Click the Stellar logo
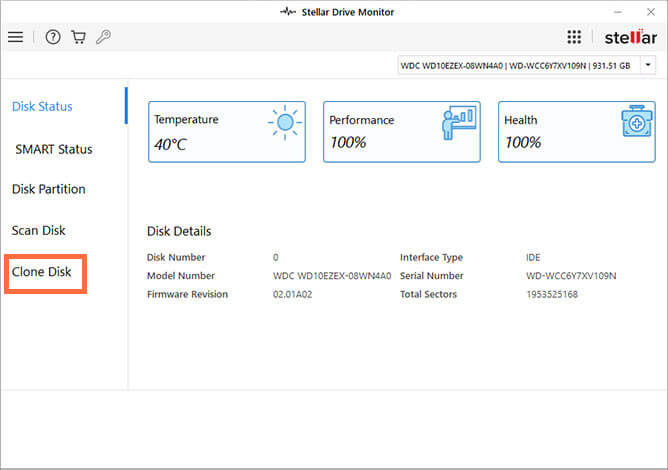Screen dimensions: 668x470 pos(631,37)
